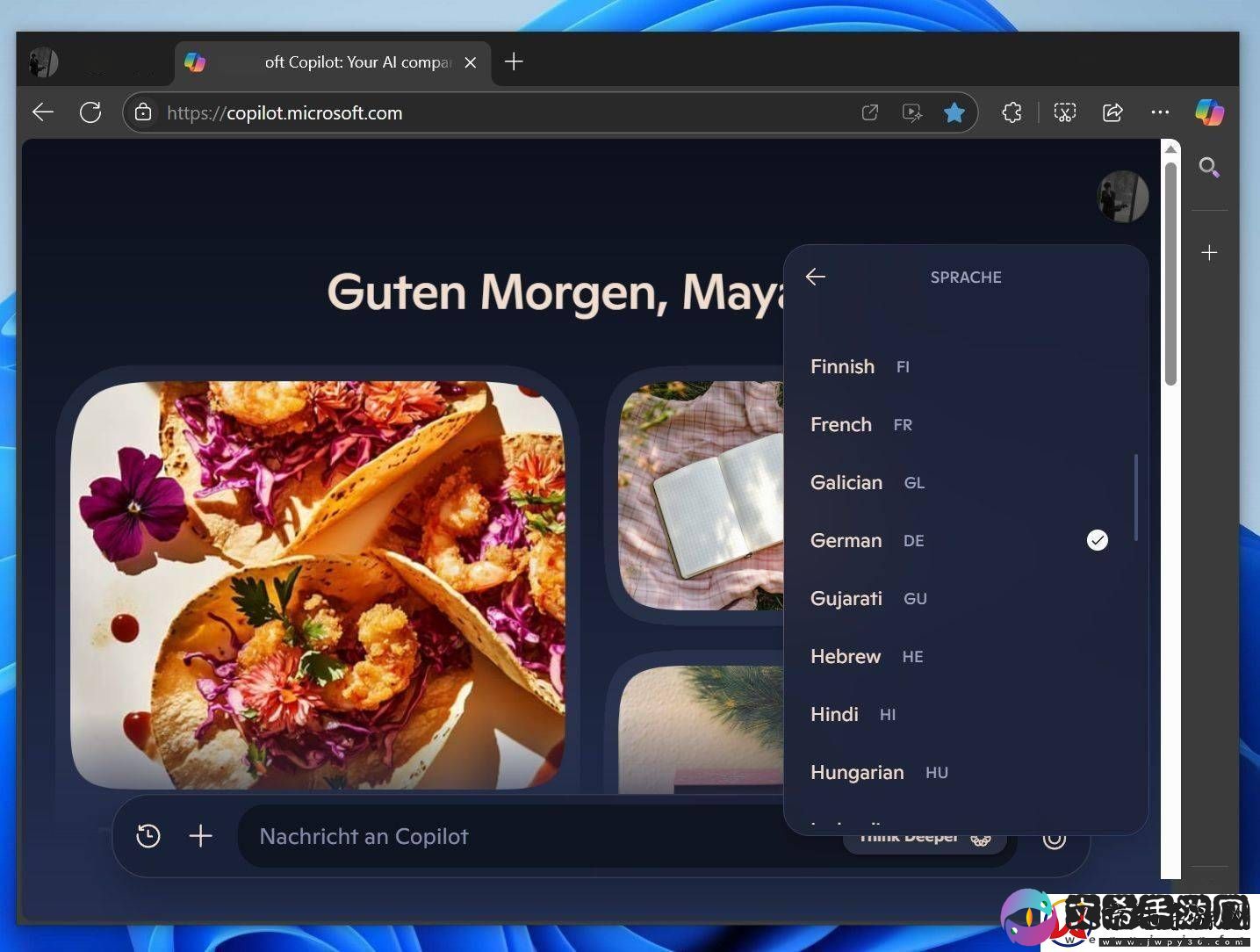
Task: Add sidebar app plus icon
Action: [1209, 253]
